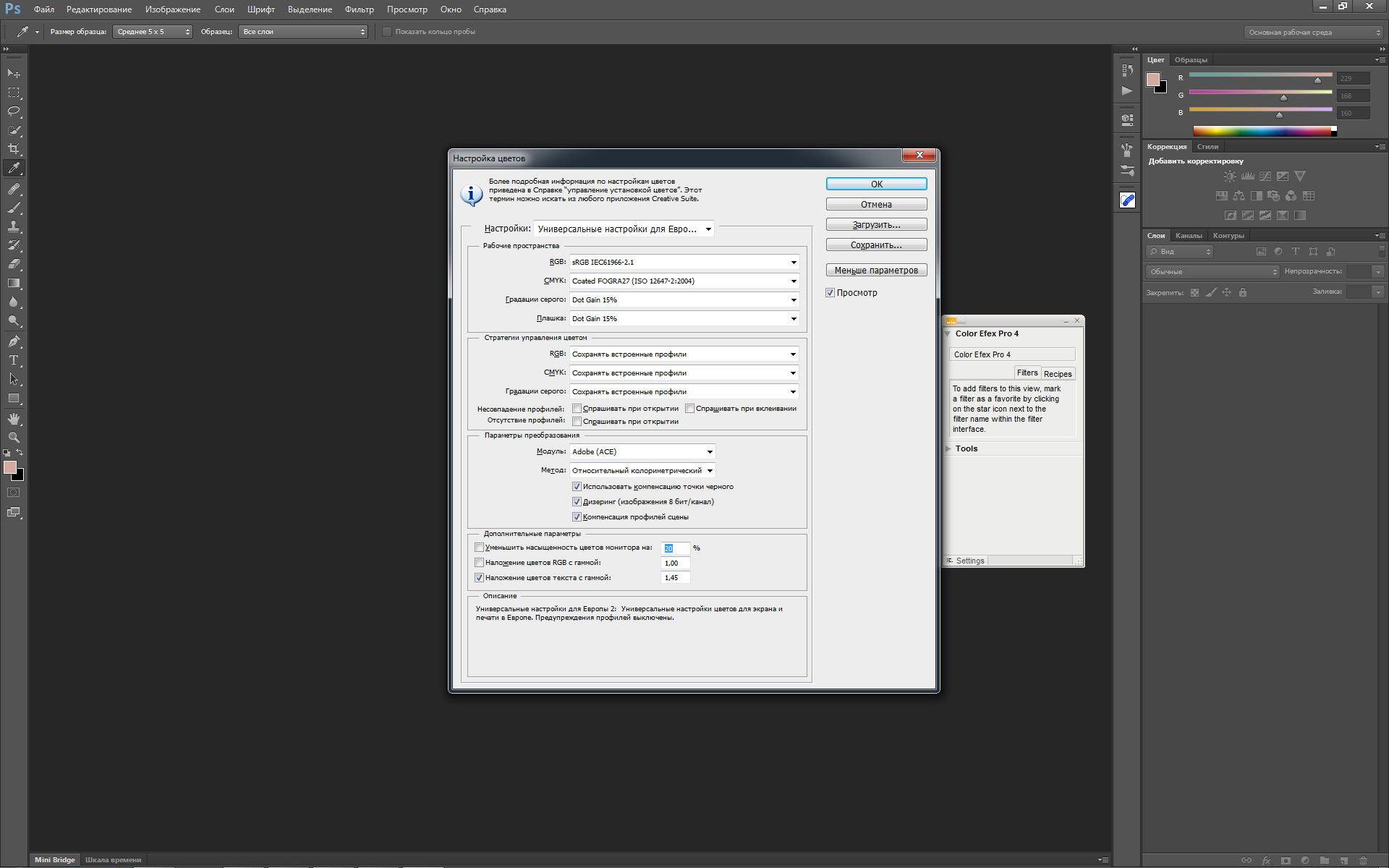This screenshot has width=1389, height=868.
Task: Select the Gradient tool
Action: coord(14,283)
